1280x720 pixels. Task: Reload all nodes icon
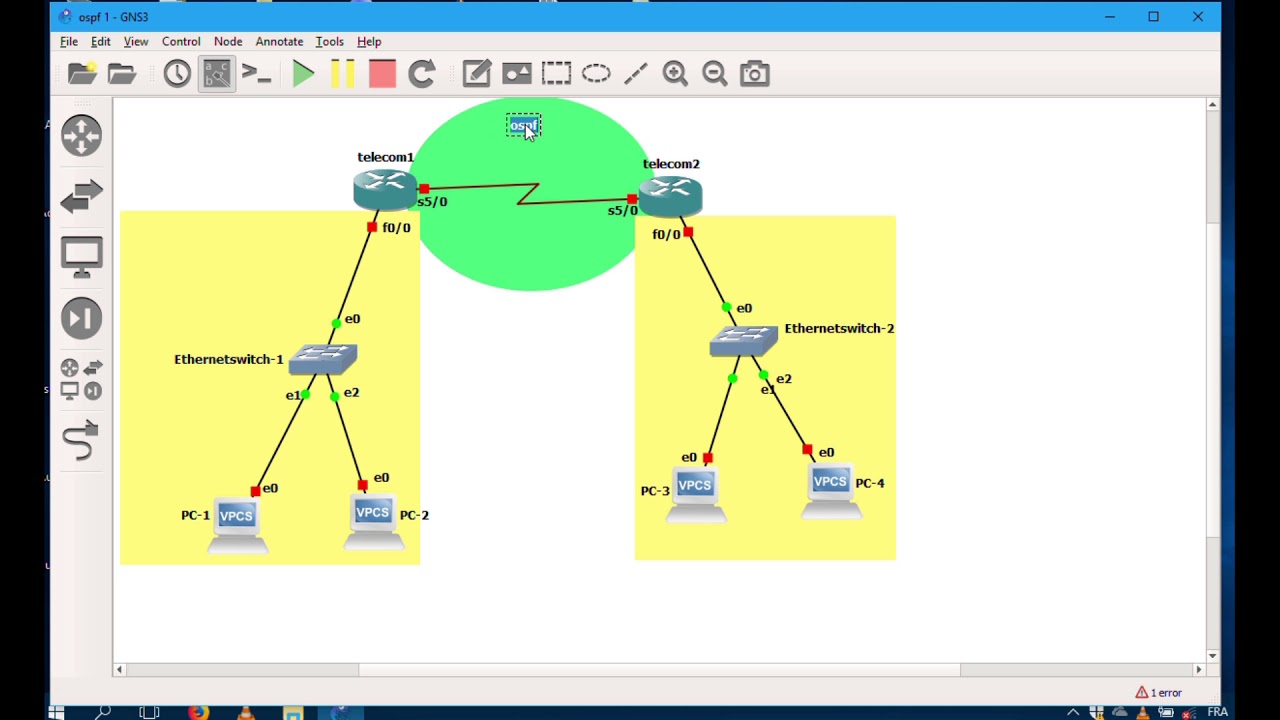pyautogui.click(x=422, y=73)
